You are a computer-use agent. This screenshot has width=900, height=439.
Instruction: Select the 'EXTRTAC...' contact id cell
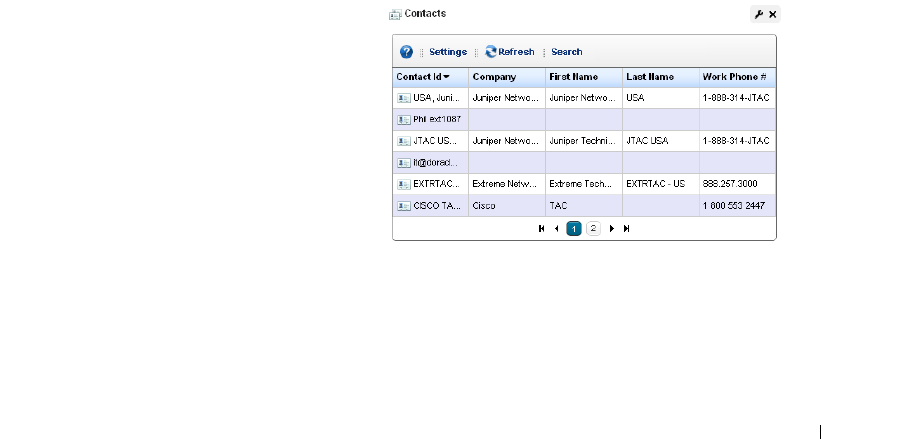click(430, 184)
